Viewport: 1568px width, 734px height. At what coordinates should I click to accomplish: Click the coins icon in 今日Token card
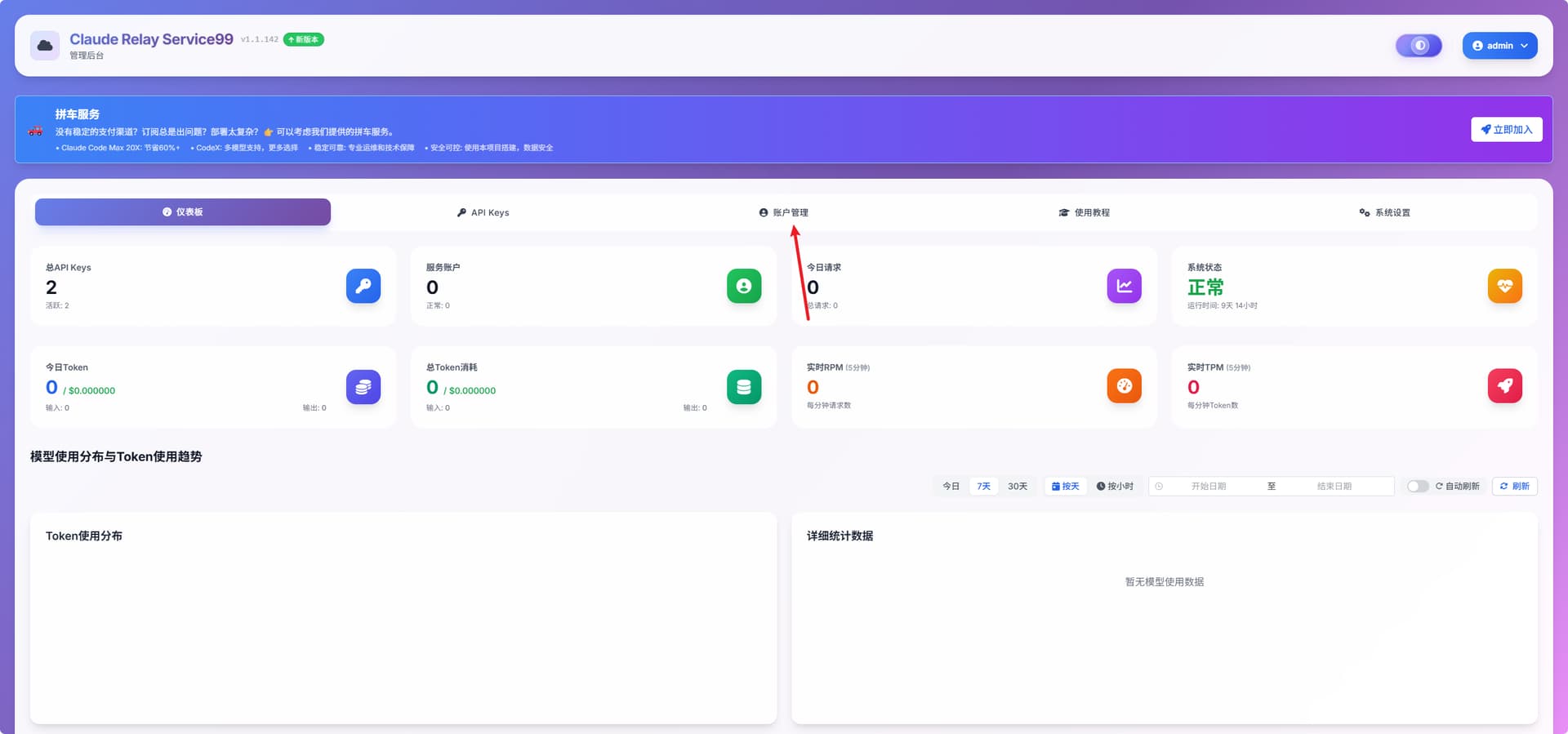tap(363, 386)
